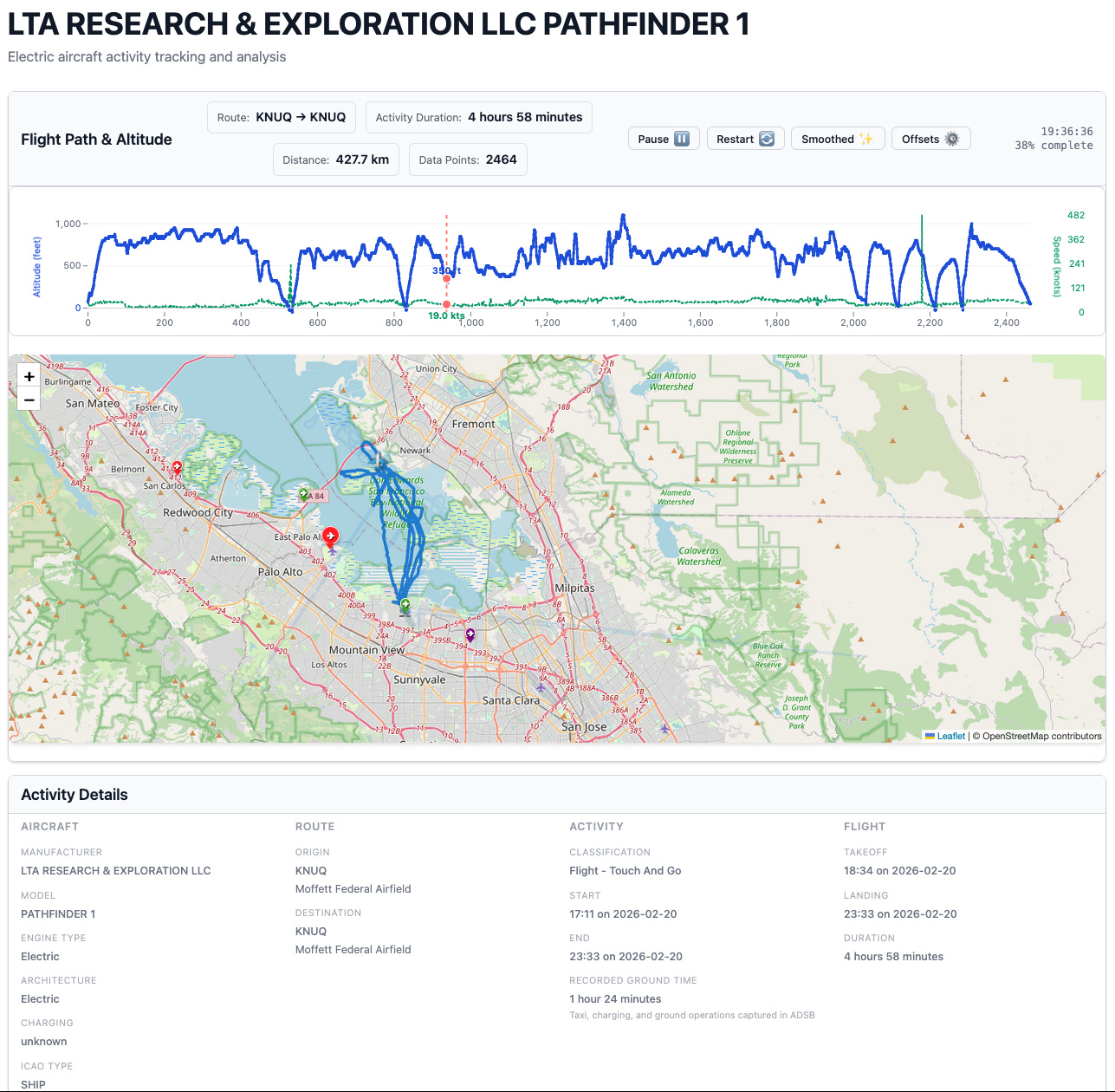Click the takeoff time 18:34 on 2026-02-20
Viewport: 1115px width, 1092px height.
click(x=900, y=871)
